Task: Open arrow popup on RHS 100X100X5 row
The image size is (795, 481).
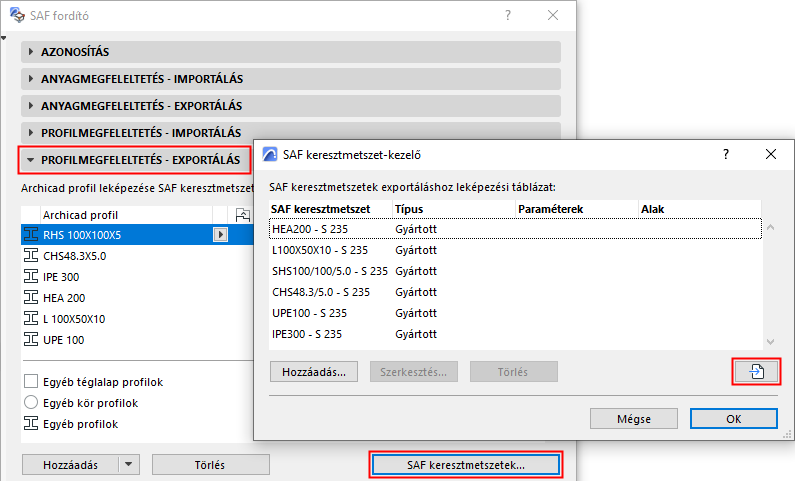Action: 220,235
